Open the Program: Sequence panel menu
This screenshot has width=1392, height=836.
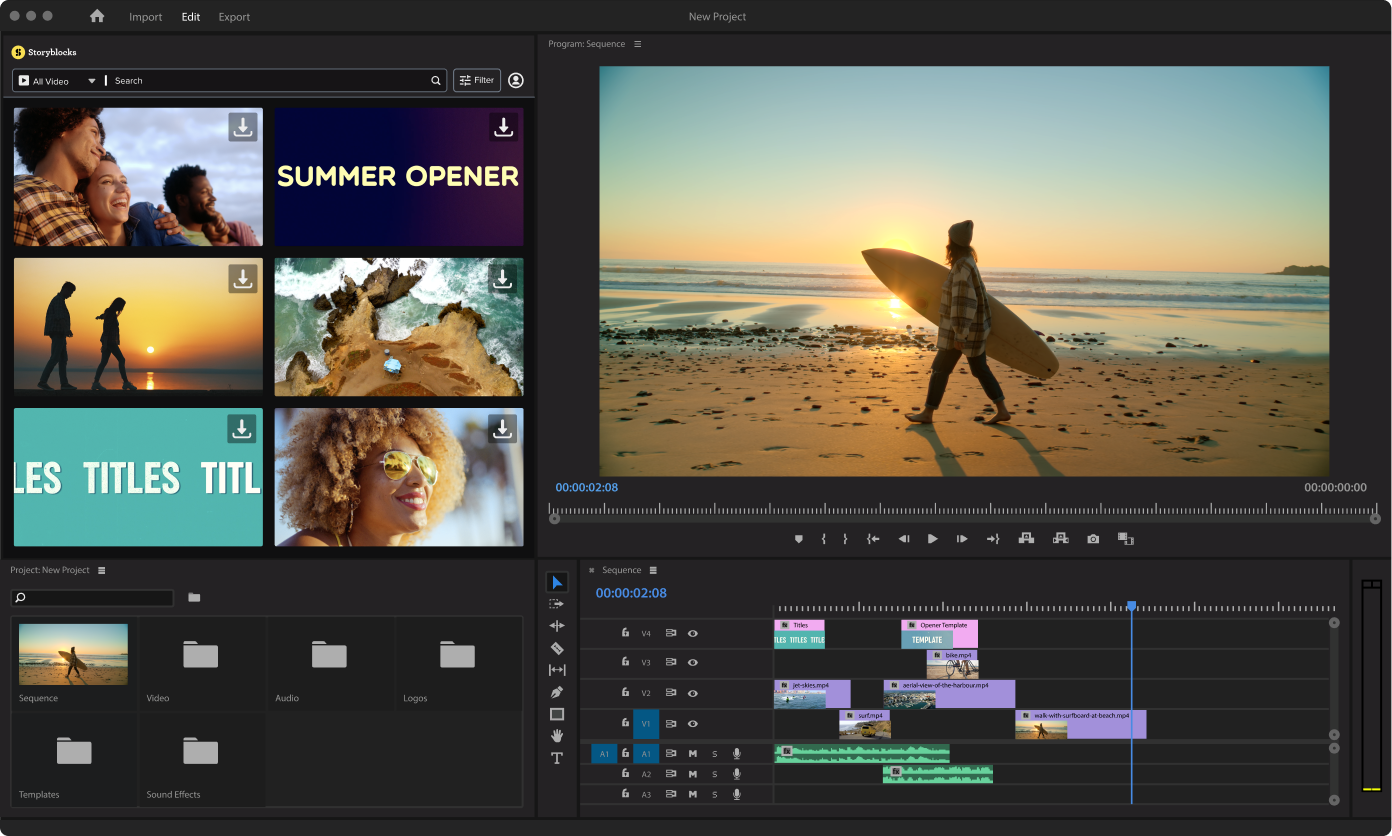(x=637, y=44)
